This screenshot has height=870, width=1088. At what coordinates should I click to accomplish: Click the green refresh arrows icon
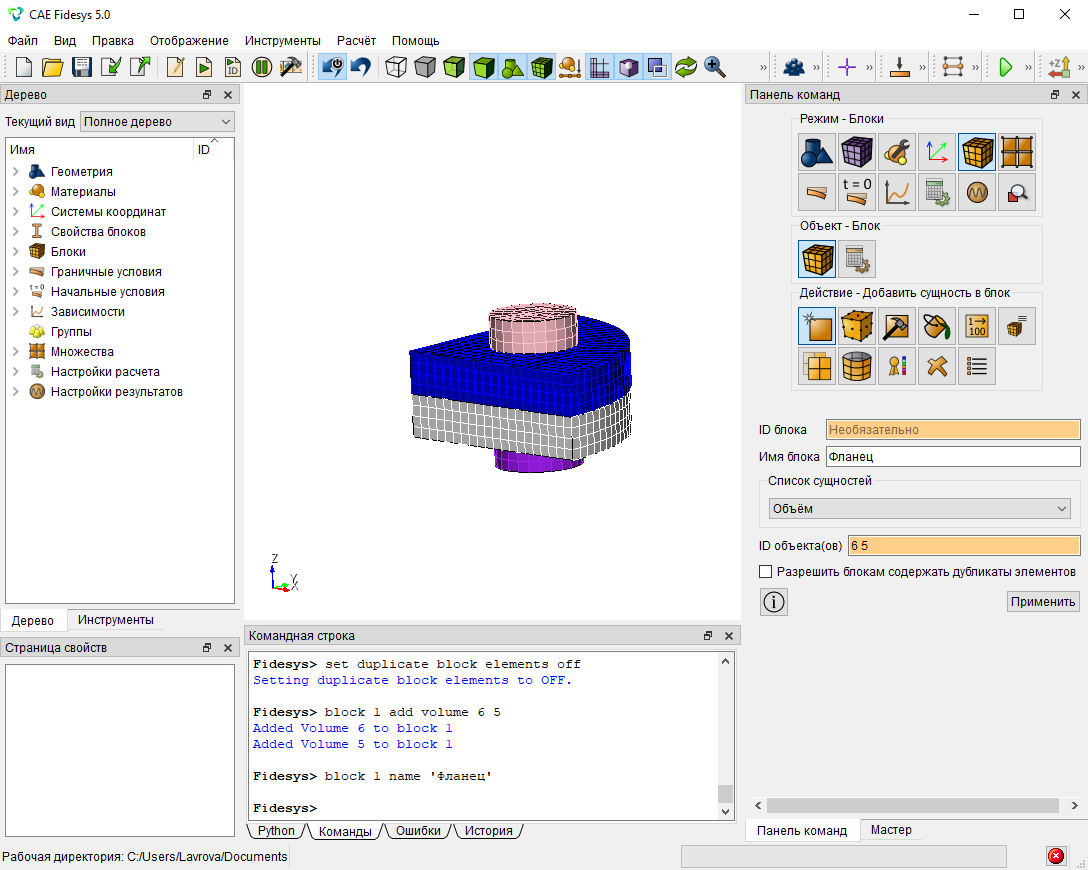[686, 67]
